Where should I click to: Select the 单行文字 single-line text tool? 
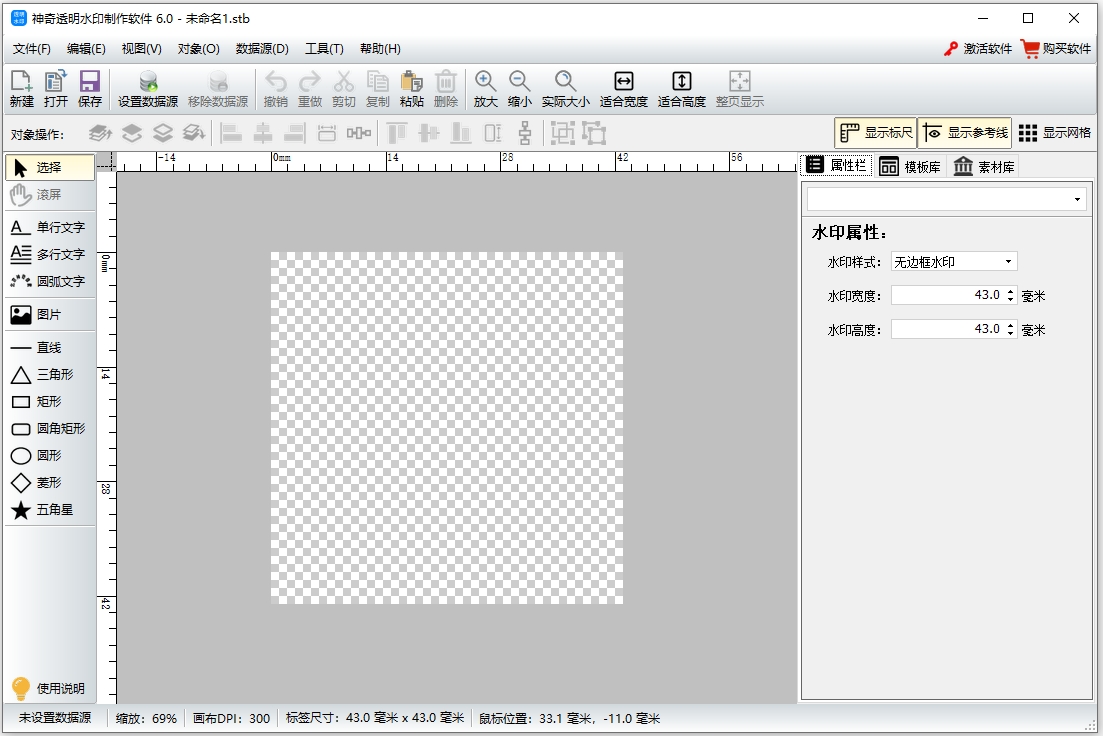tap(49, 228)
